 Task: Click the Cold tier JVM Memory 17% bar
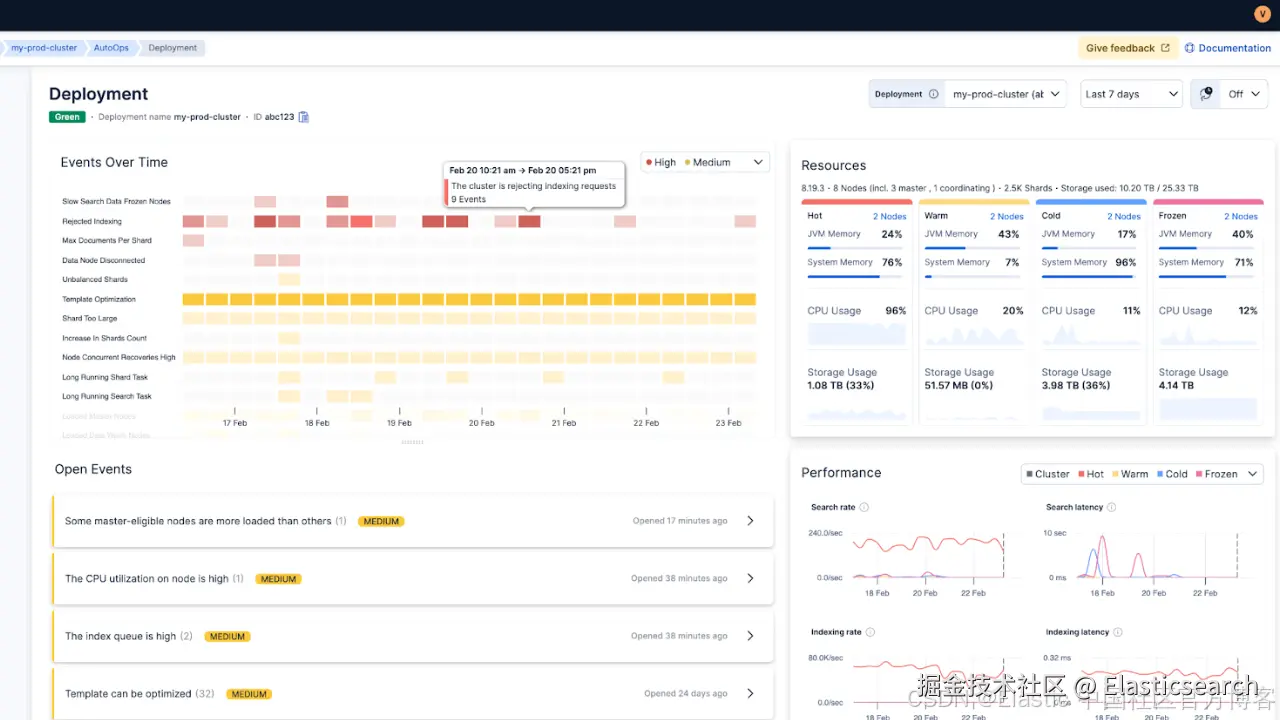(1089, 247)
